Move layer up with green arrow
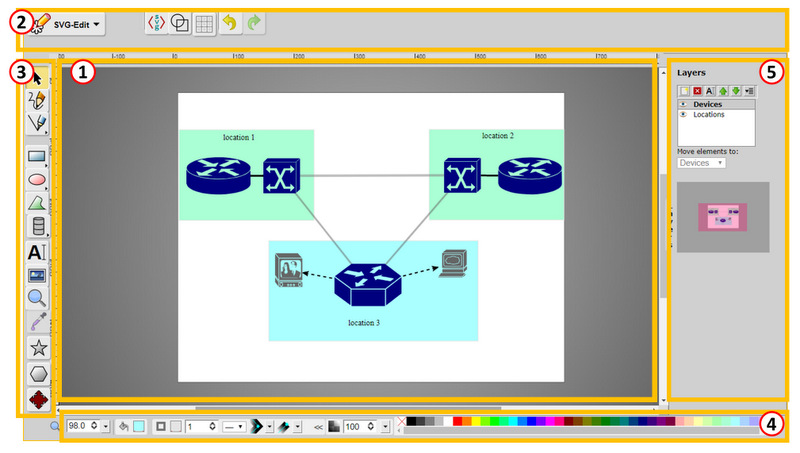This screenshot has width=800, height=453. pyautogui.click(x=723, y=91)
